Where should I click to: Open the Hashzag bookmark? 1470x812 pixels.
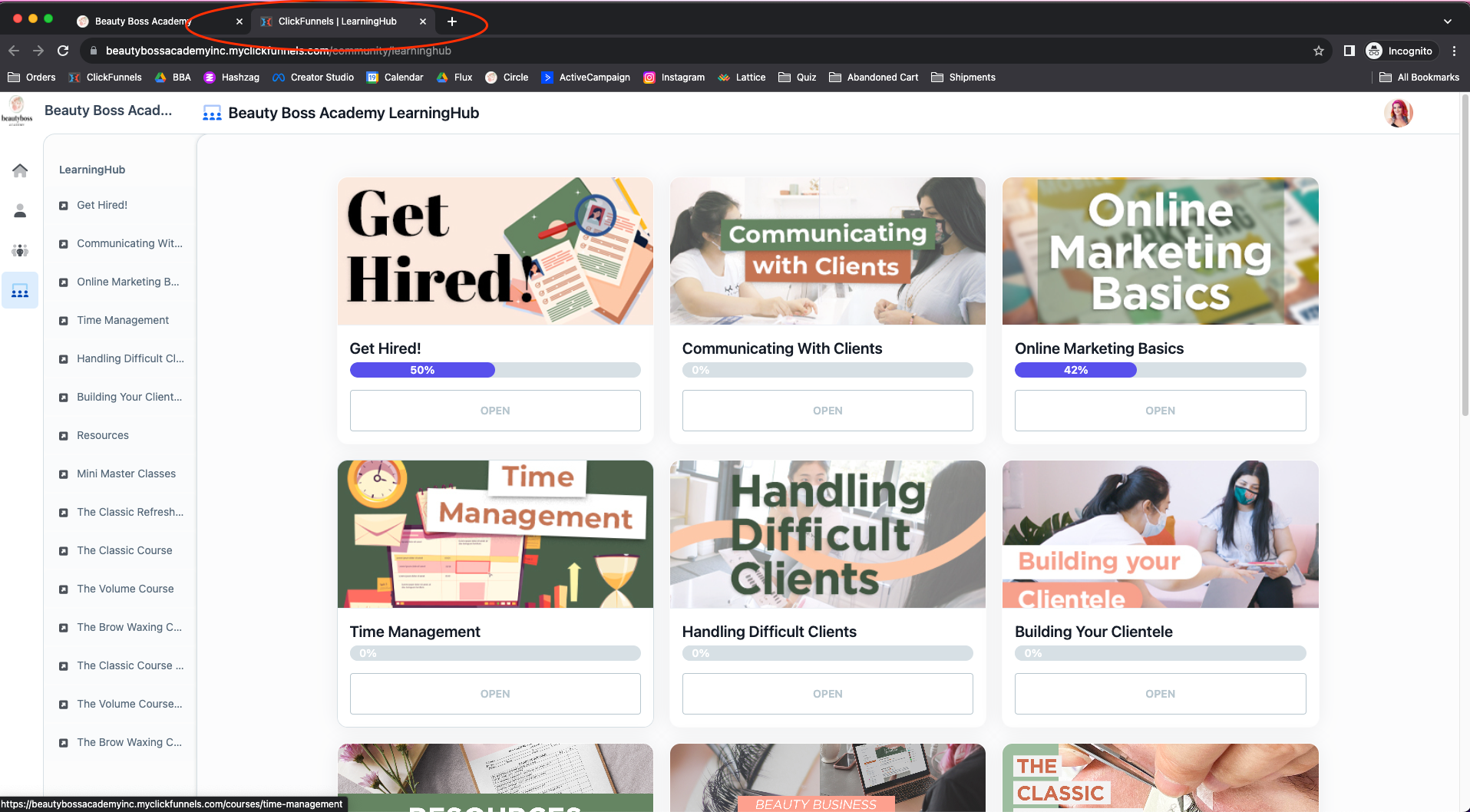(231, 78)
